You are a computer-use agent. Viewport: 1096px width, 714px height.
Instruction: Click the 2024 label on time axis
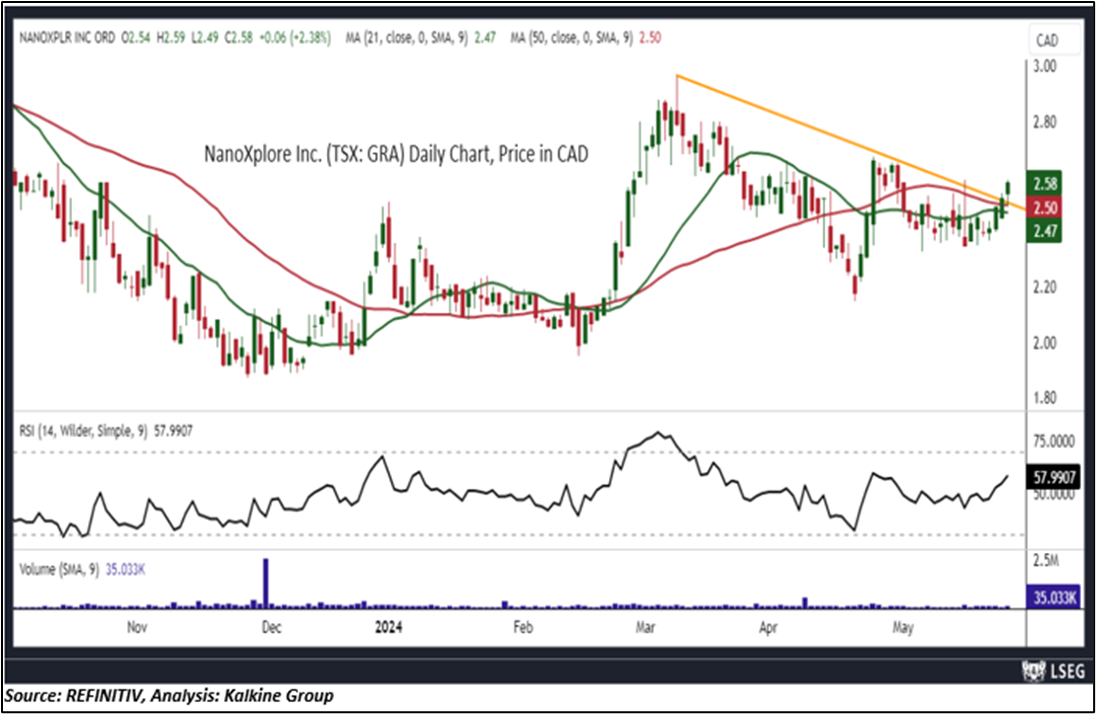(x=389, y=627)
